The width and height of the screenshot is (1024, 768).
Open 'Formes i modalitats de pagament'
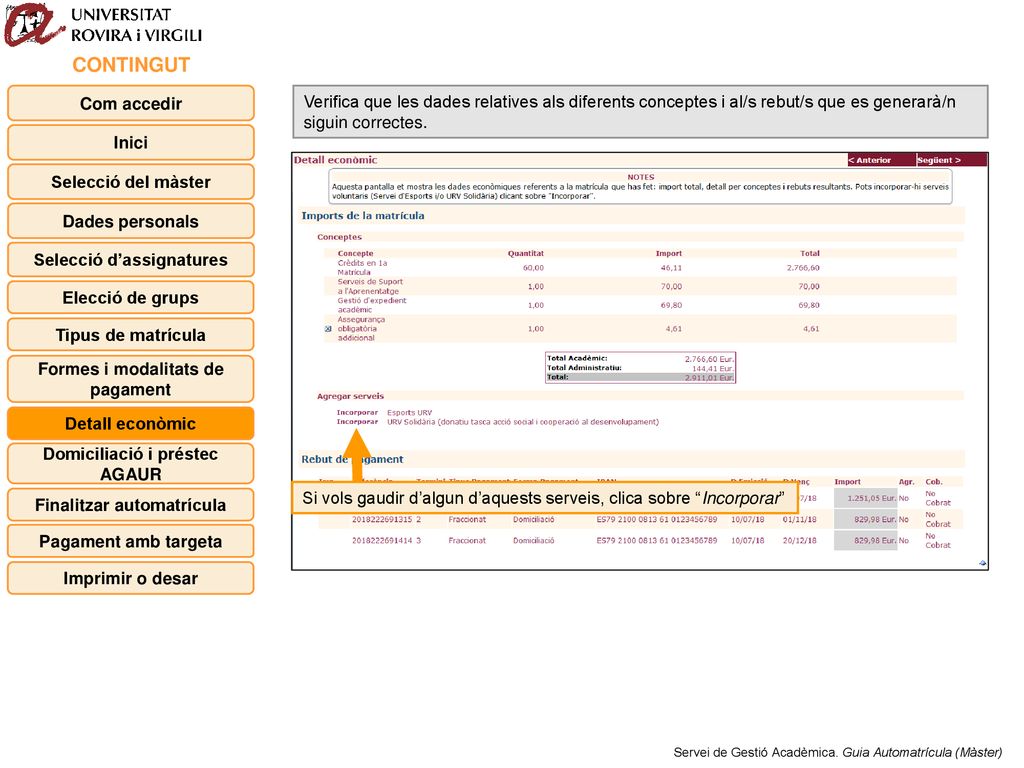[131, 379]
